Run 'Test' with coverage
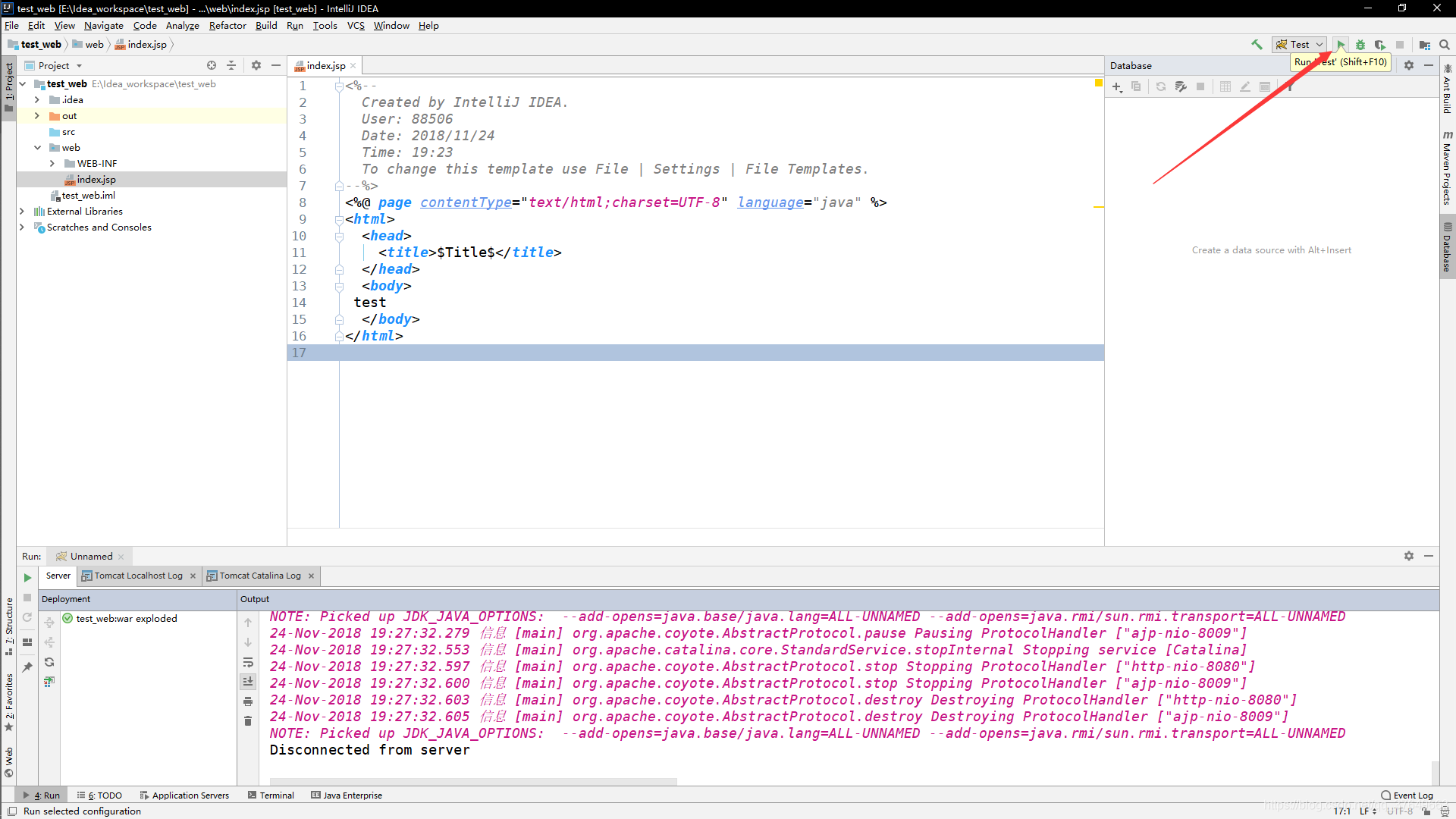This screenshot has height=819, width=1456. pos(1380,45)
